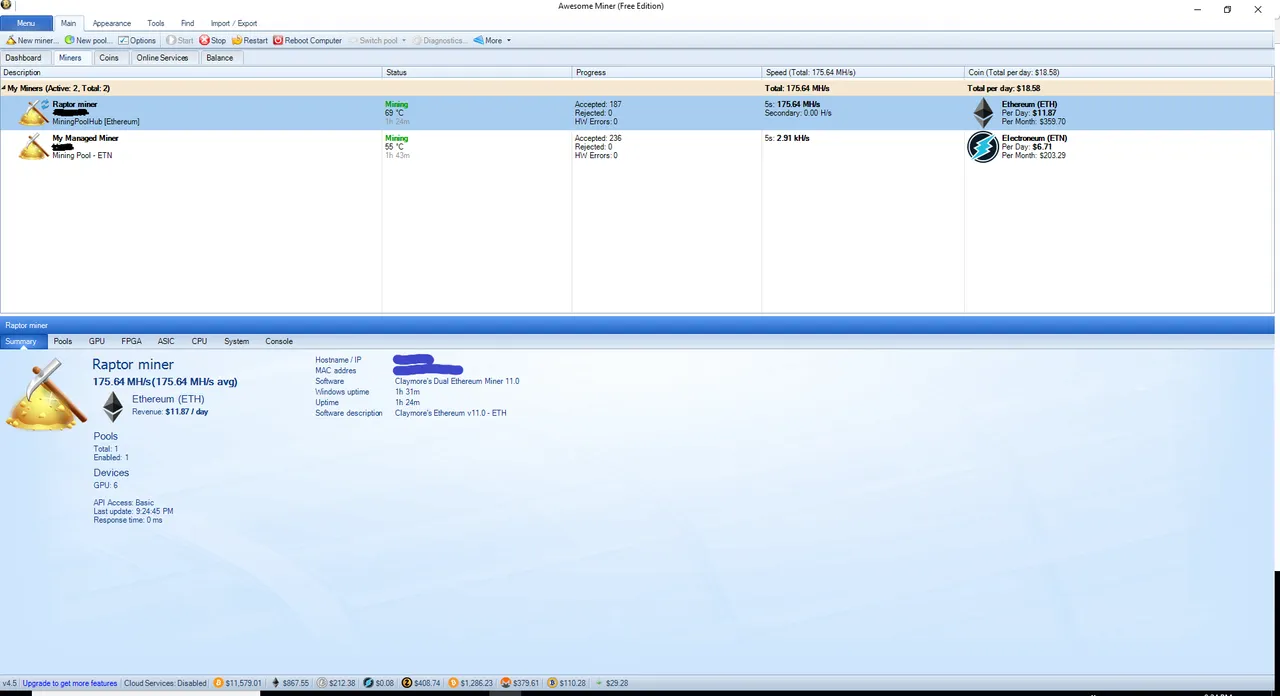1280x696 pixels.
Task: Sort by the Status column header
Action: click(x=478, y=73)
